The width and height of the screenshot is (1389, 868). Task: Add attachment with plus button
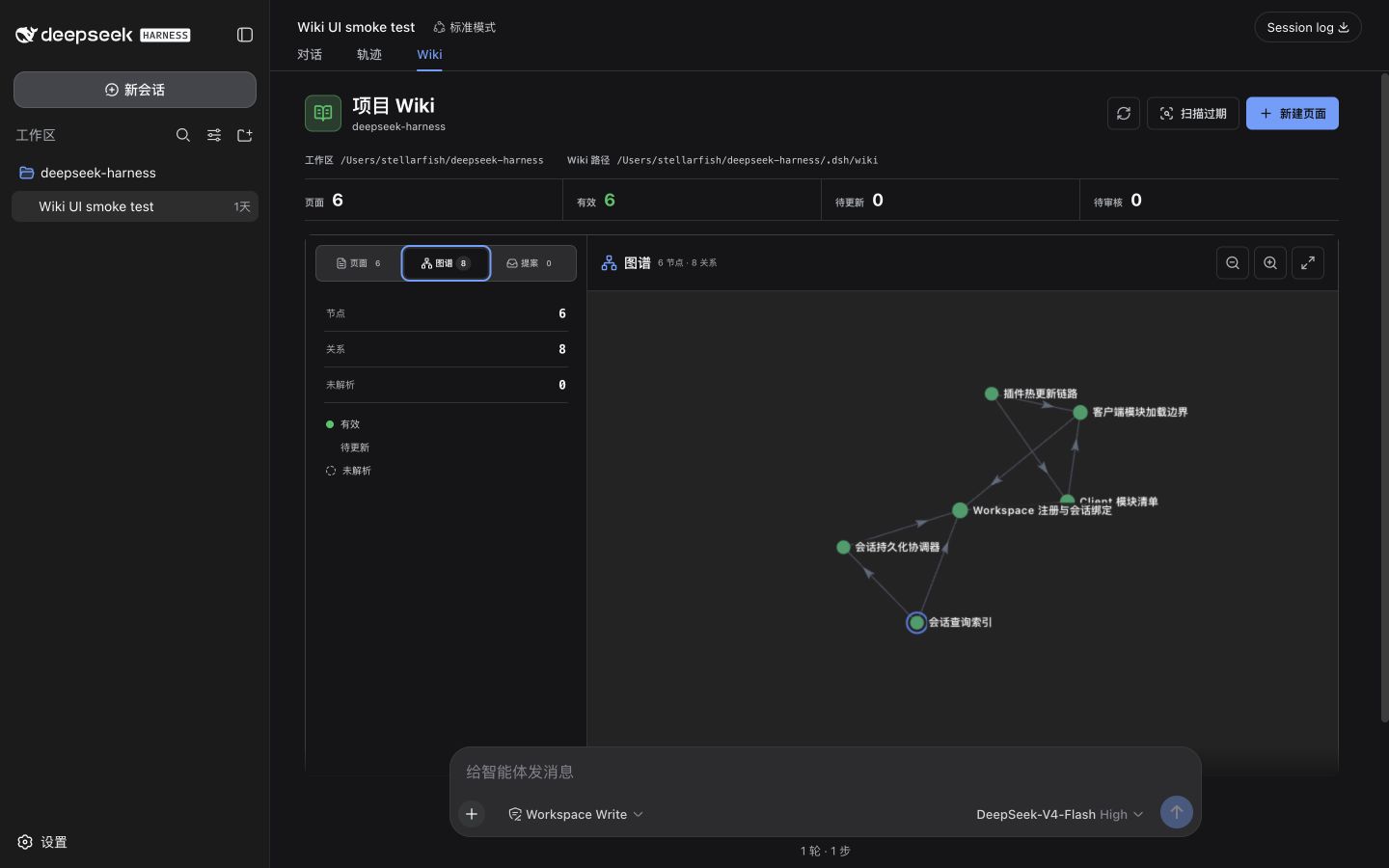coord(472,814)
